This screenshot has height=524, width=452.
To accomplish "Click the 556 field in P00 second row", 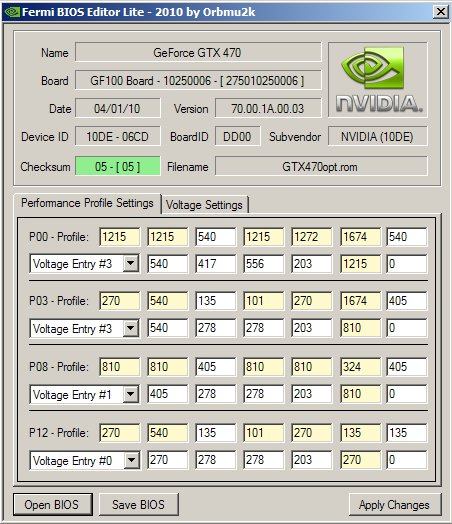I will tap(263, 264).
